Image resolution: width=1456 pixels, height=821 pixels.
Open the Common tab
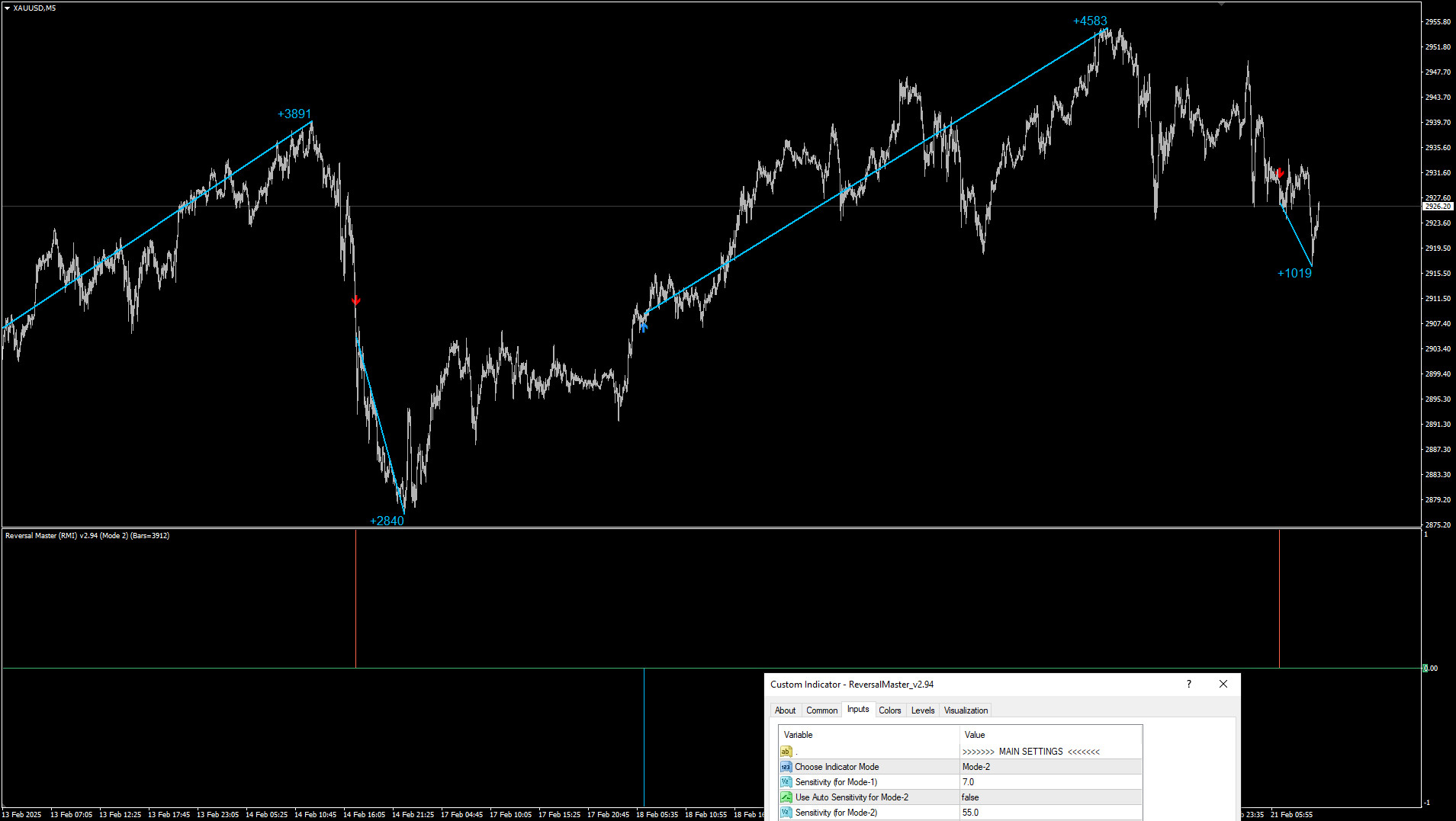(821, 710)
